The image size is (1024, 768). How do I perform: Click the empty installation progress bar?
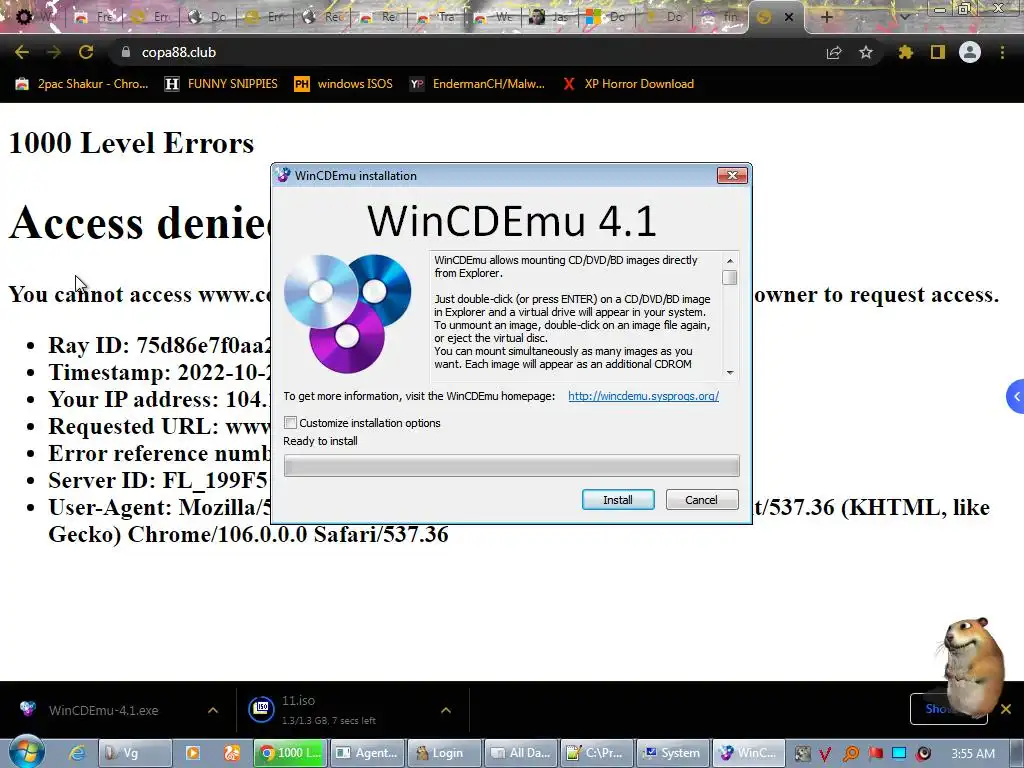coord(511,466)
